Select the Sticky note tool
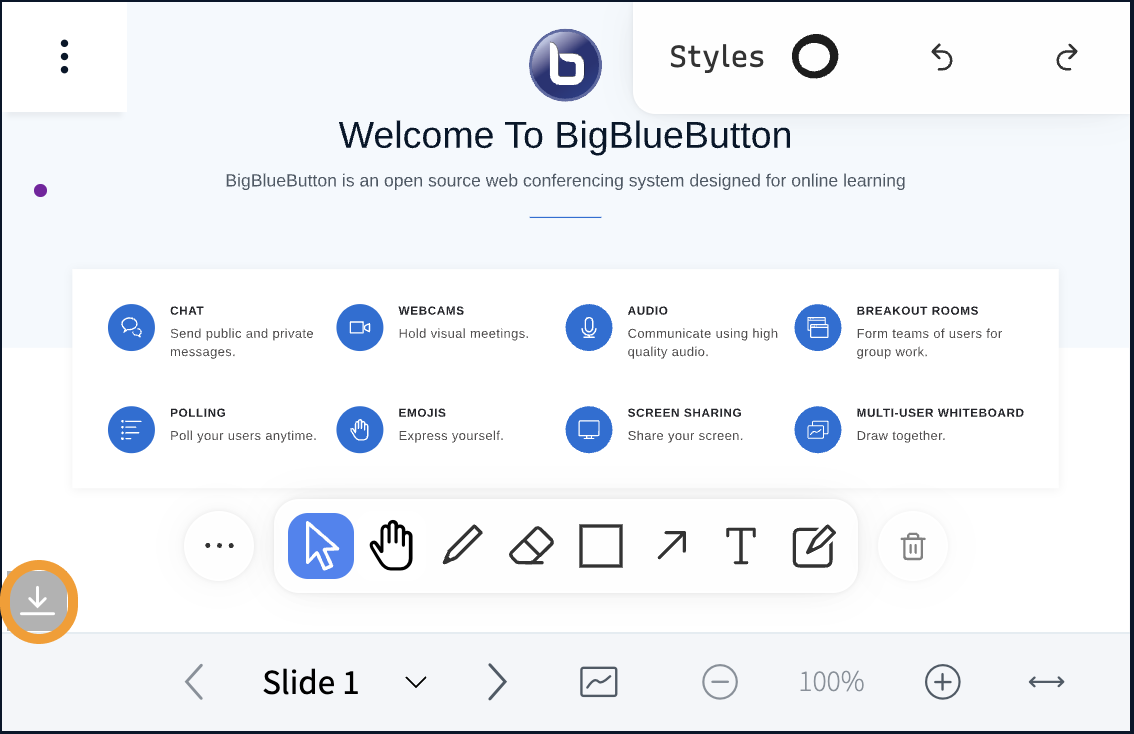Viewport: 1134px width, 734px height. coord(813,546)
